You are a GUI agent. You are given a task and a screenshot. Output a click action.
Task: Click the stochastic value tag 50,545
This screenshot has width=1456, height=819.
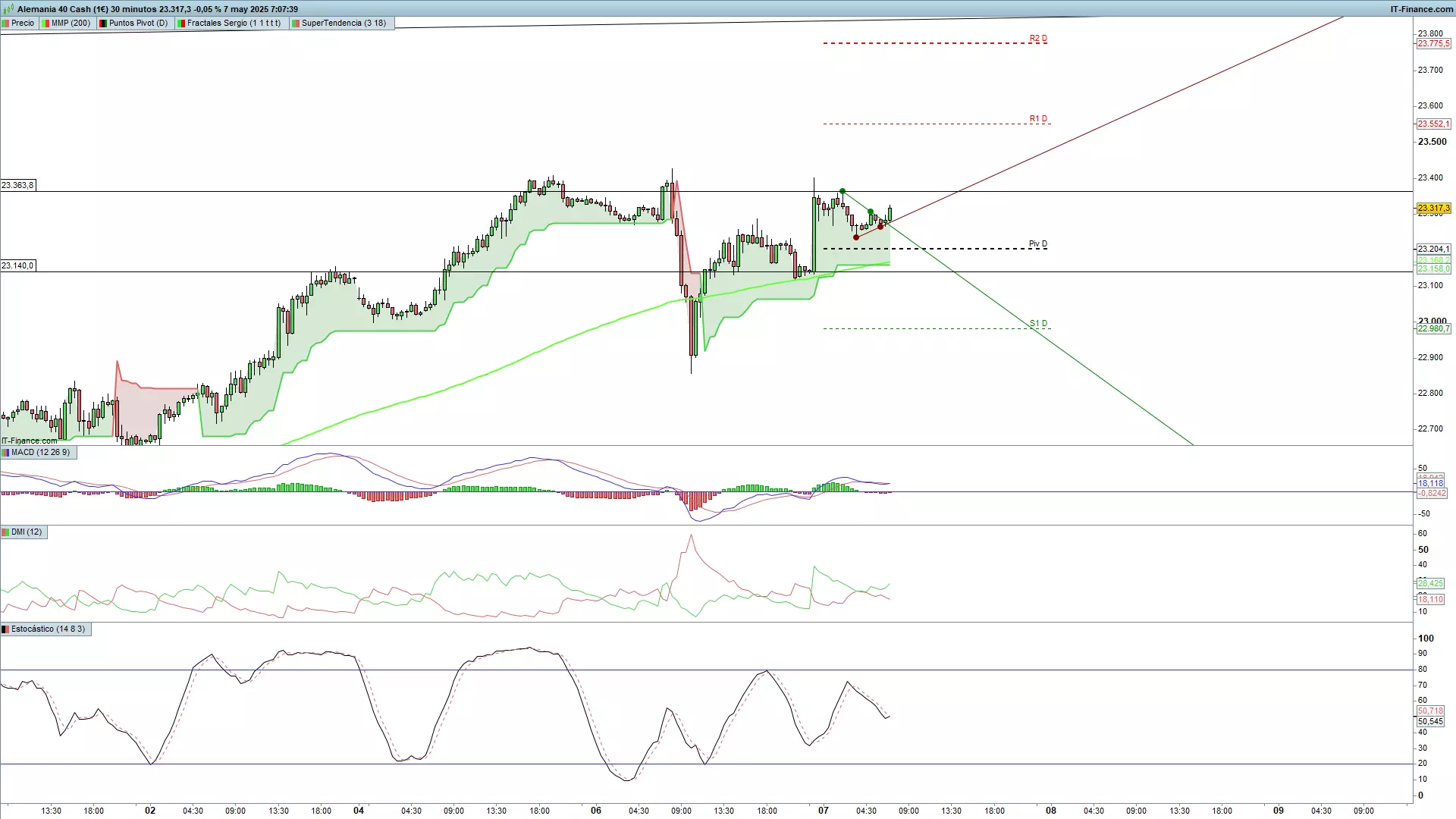[1431, 721]
